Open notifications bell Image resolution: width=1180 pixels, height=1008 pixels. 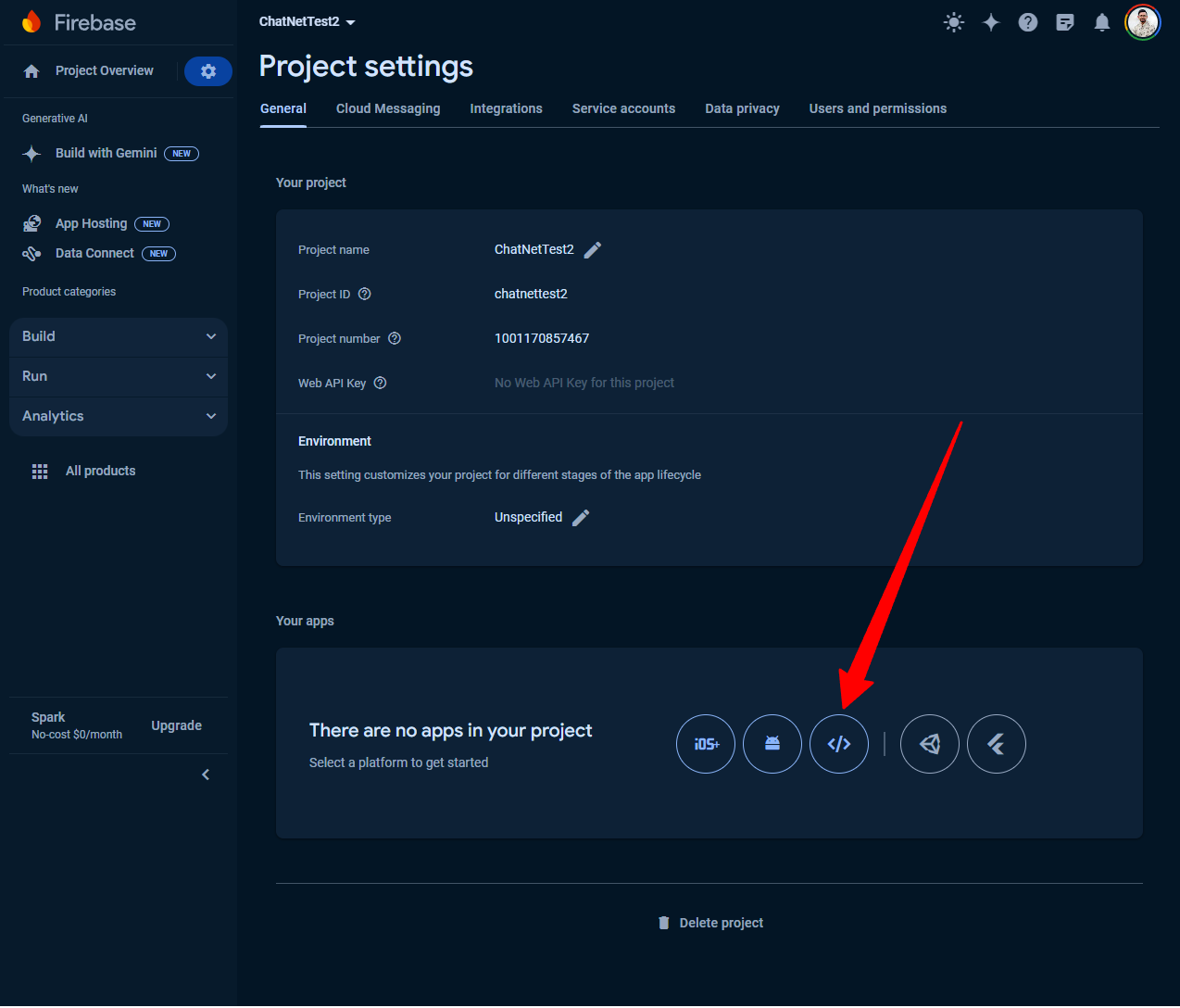pos(1102,22)
